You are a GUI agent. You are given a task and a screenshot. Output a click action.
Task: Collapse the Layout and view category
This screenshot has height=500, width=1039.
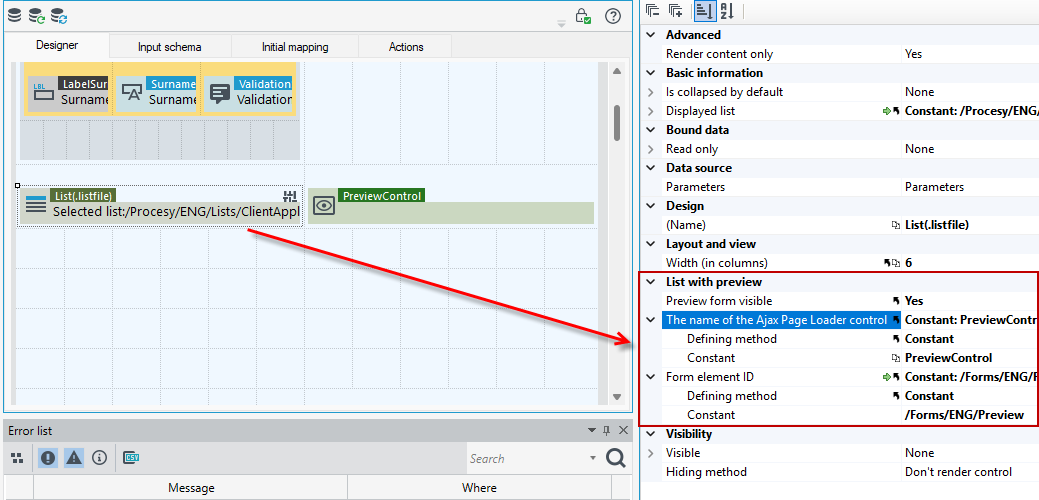(651, 244)
